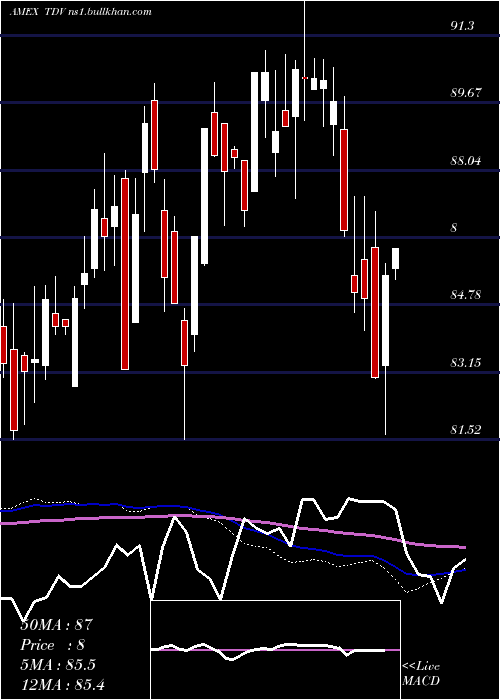This screenshot has width=500, height=700.
Task: Click the 88.04 price axis label
Action: tap(466, 160)
